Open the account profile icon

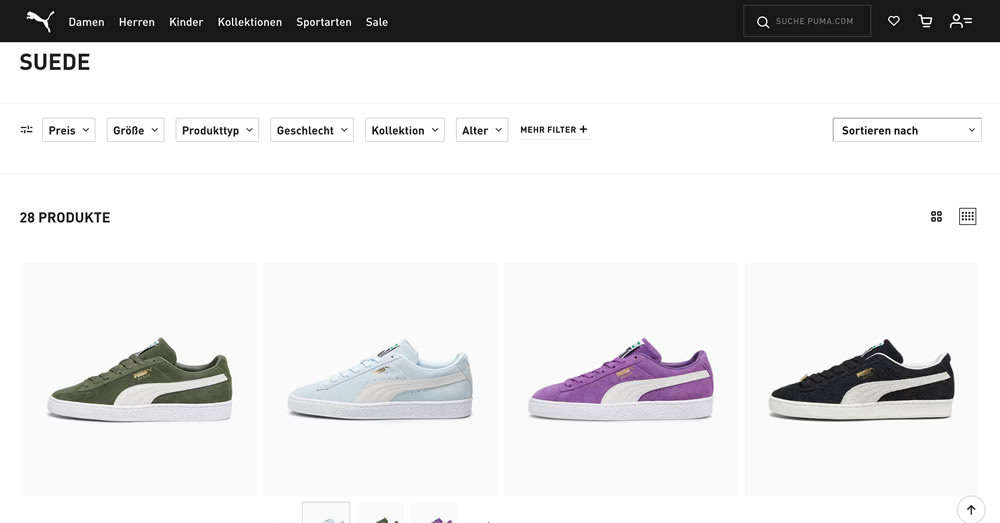pos(960,21)
